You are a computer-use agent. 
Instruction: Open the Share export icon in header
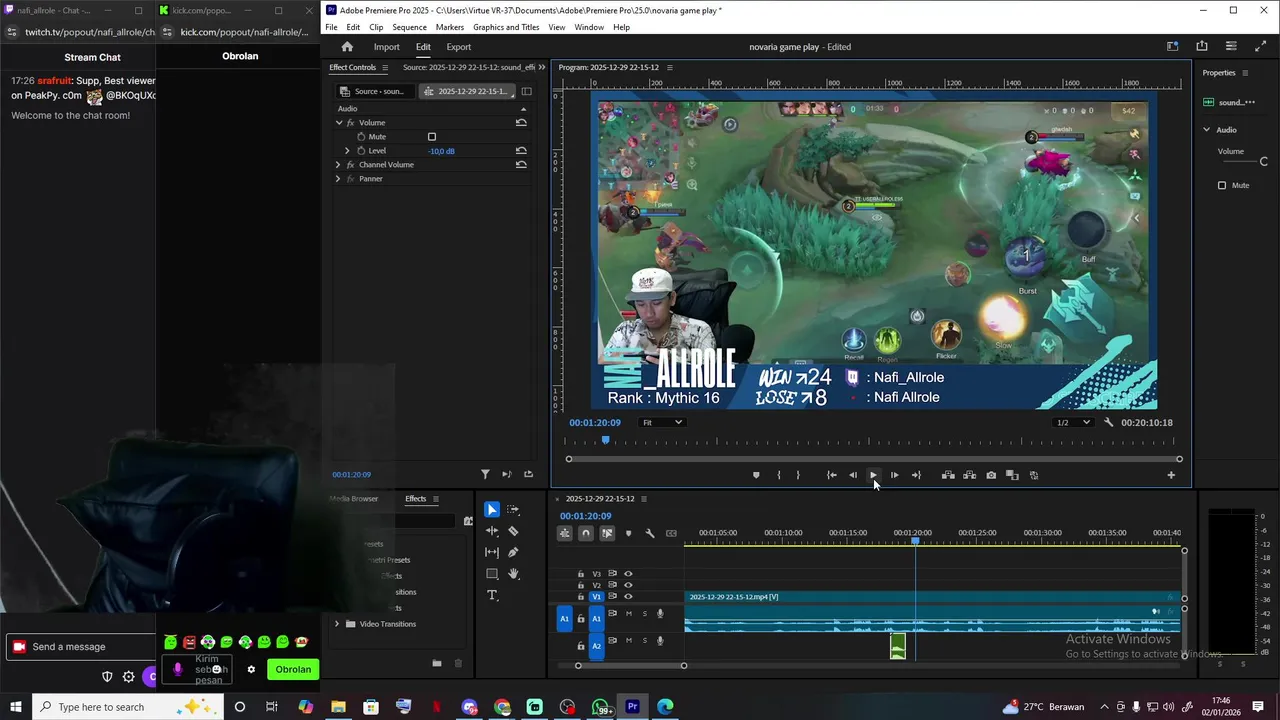[1202, 46]
